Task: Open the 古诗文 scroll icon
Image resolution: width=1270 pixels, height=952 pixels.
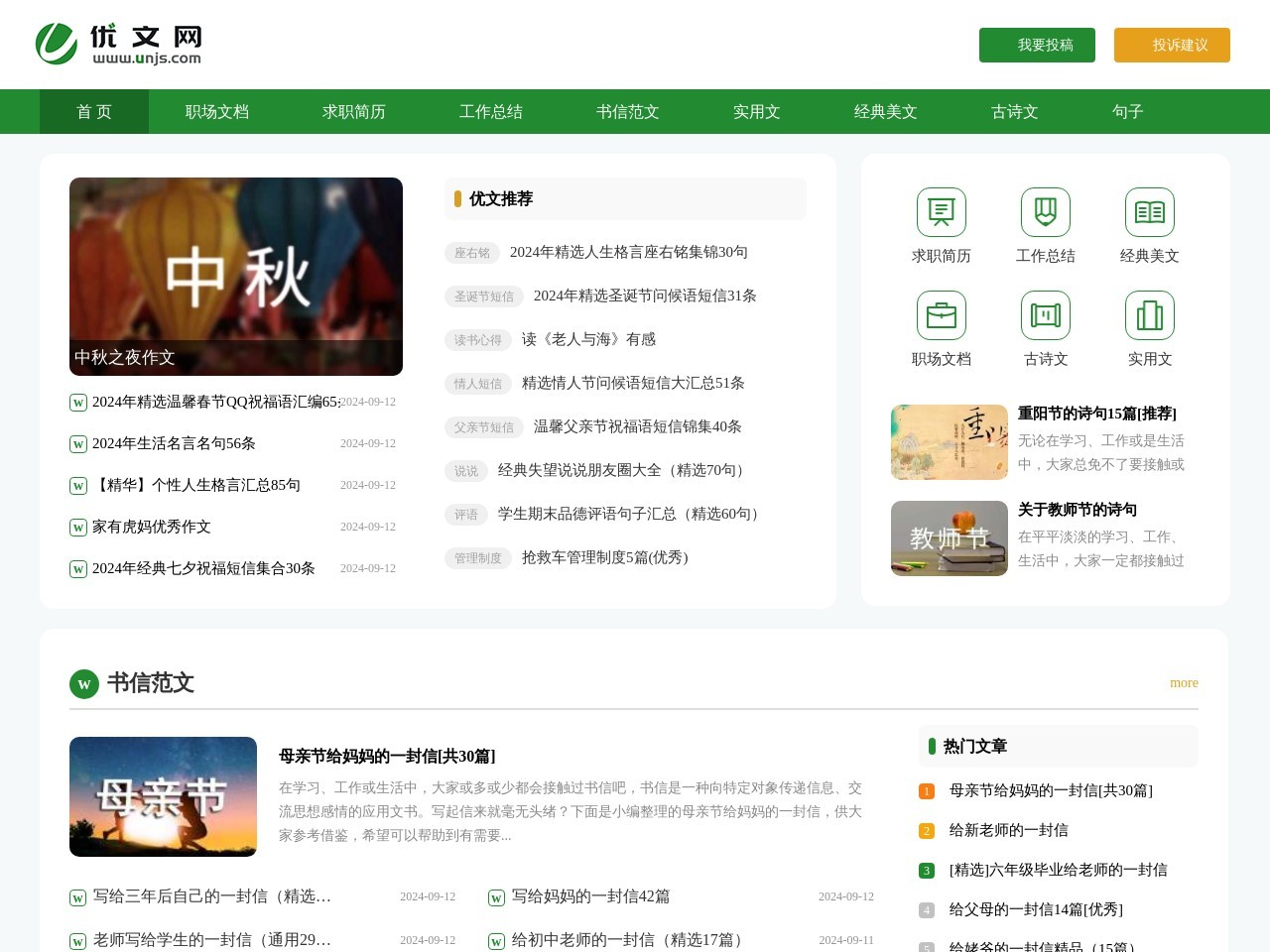Action: point(1046,315)
